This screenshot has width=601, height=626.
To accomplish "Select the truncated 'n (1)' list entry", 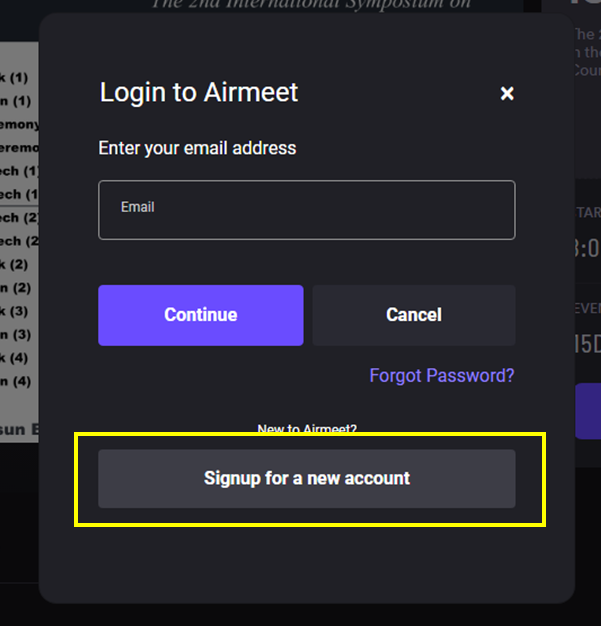I will tap(16, 101).
